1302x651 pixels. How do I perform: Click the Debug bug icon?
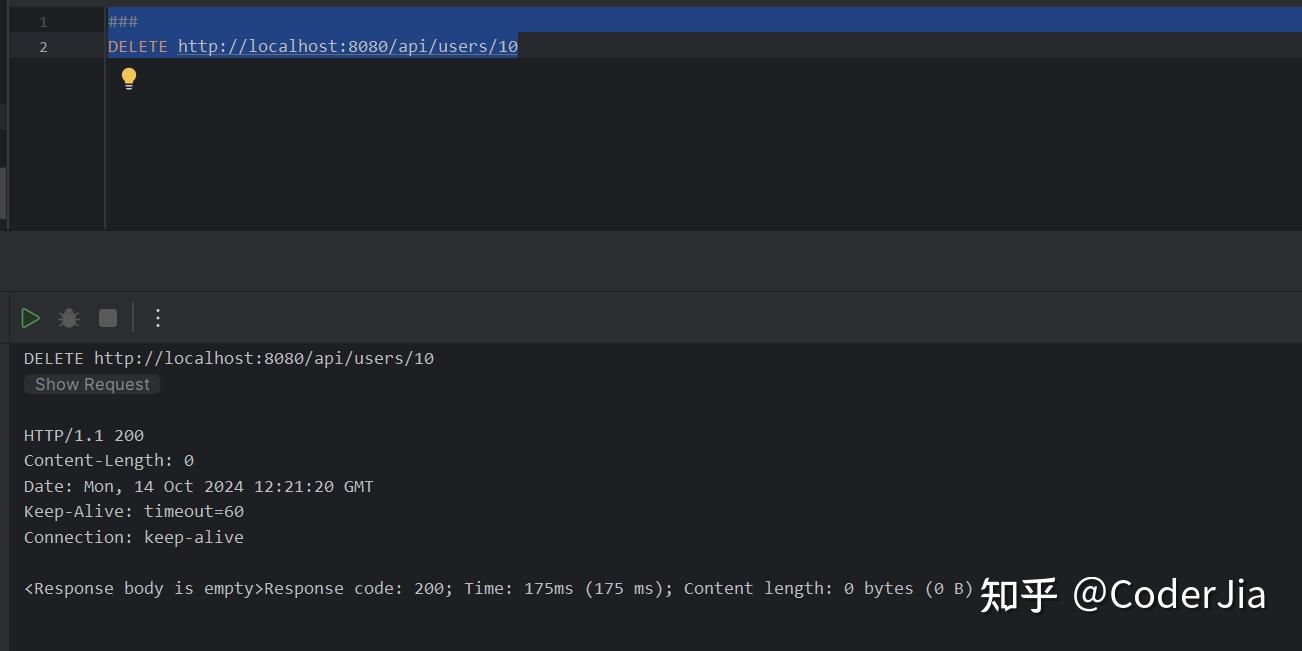pos(68,317)
